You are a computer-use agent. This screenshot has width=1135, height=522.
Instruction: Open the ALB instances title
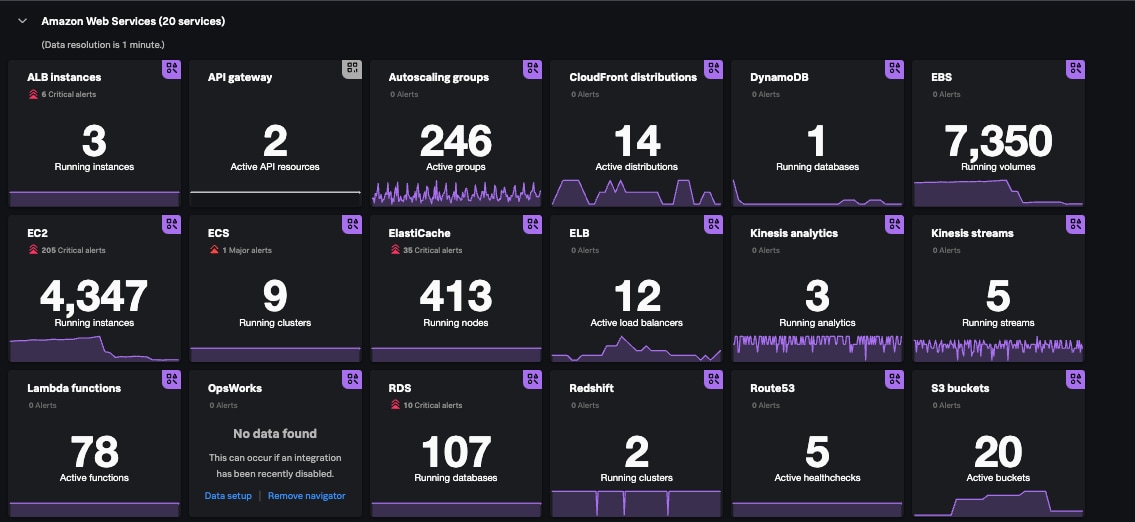64,77
